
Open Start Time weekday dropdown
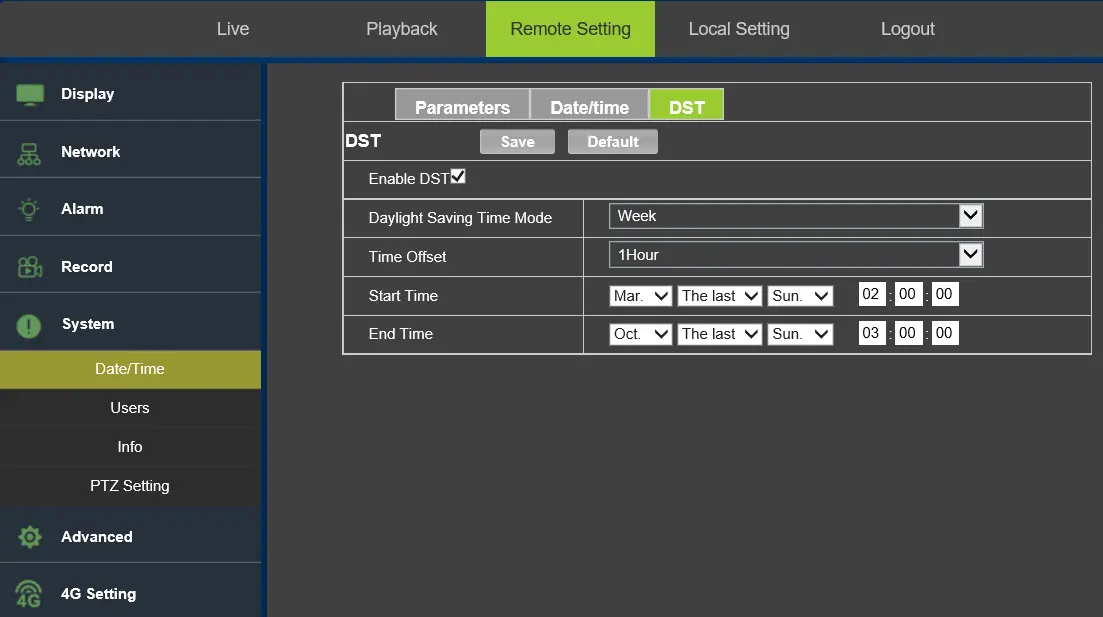(x=800, y=295)
